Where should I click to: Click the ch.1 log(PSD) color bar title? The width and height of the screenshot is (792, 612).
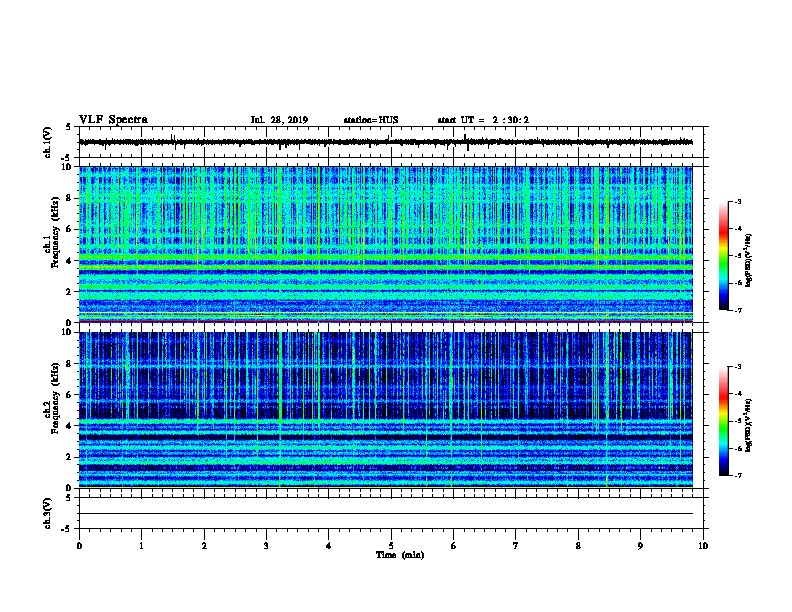748,260
